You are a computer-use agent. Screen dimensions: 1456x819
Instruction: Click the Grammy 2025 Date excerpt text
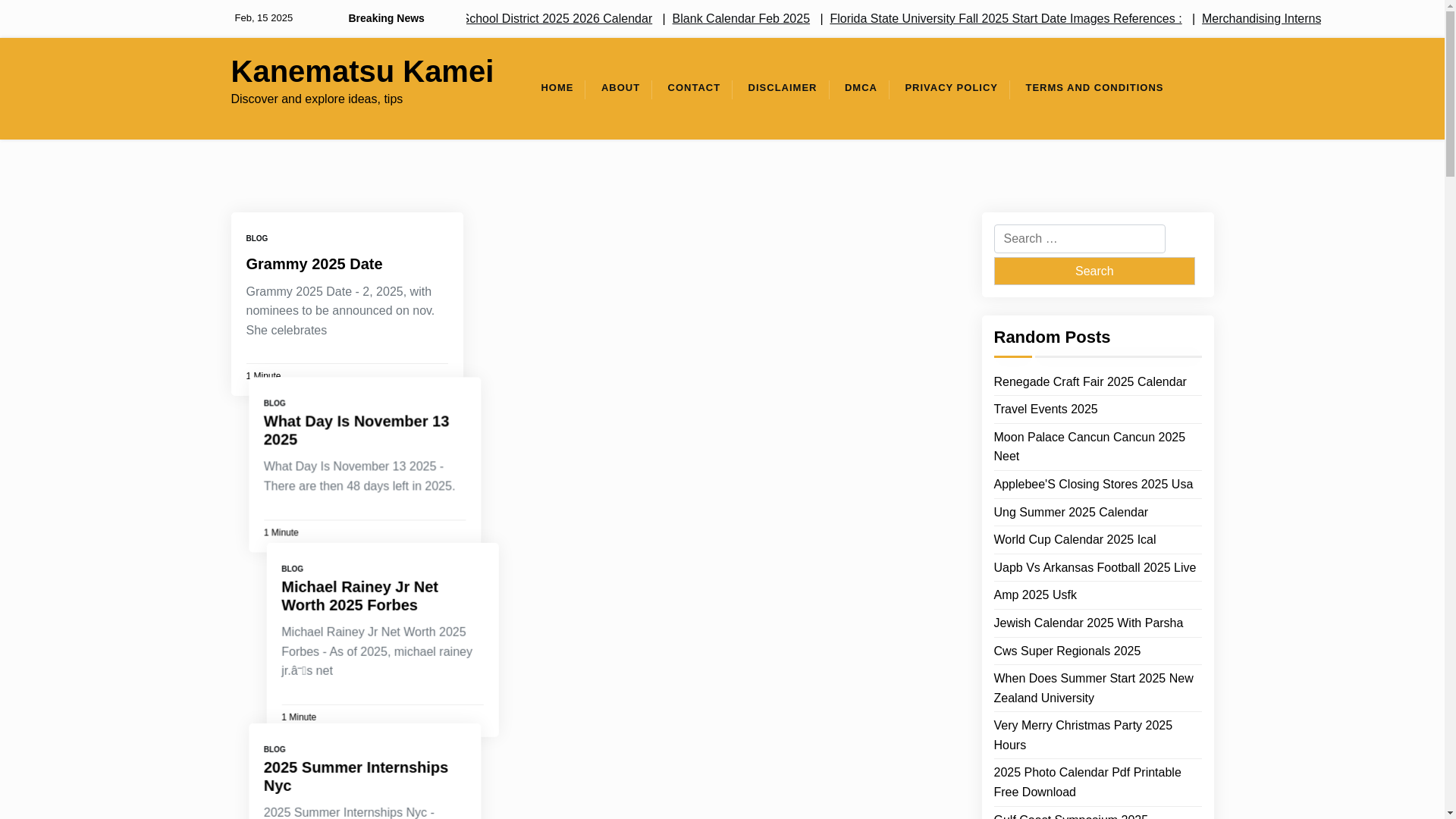[340, 311]
